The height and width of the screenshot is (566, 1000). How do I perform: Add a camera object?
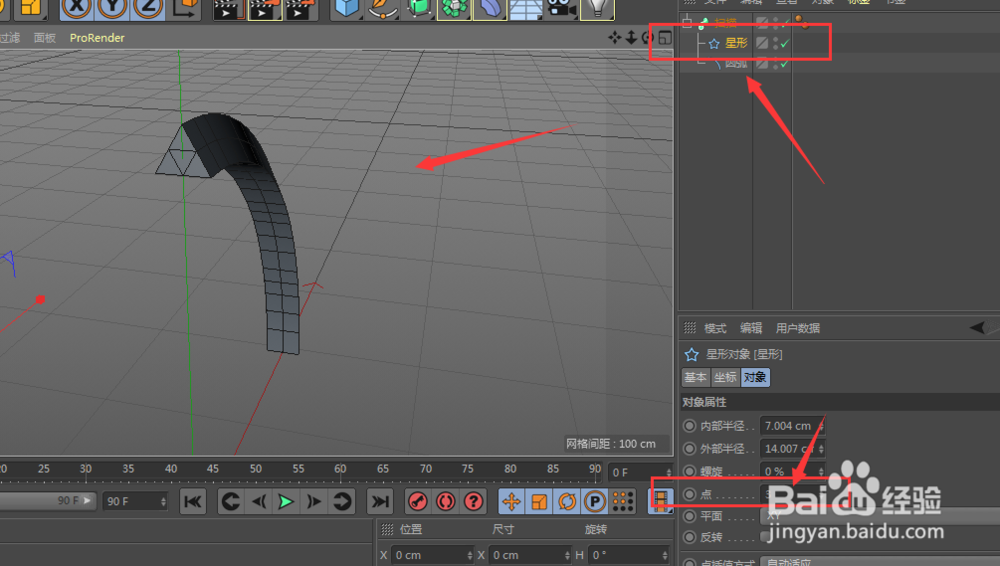pos(561,8)
